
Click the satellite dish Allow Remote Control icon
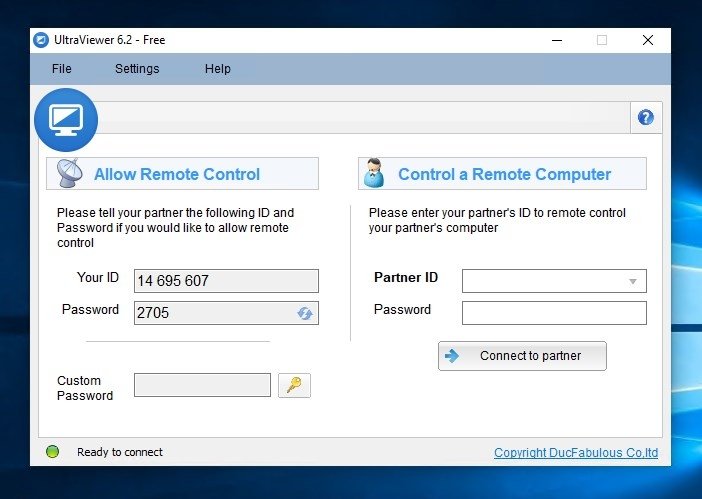[69, 173]
